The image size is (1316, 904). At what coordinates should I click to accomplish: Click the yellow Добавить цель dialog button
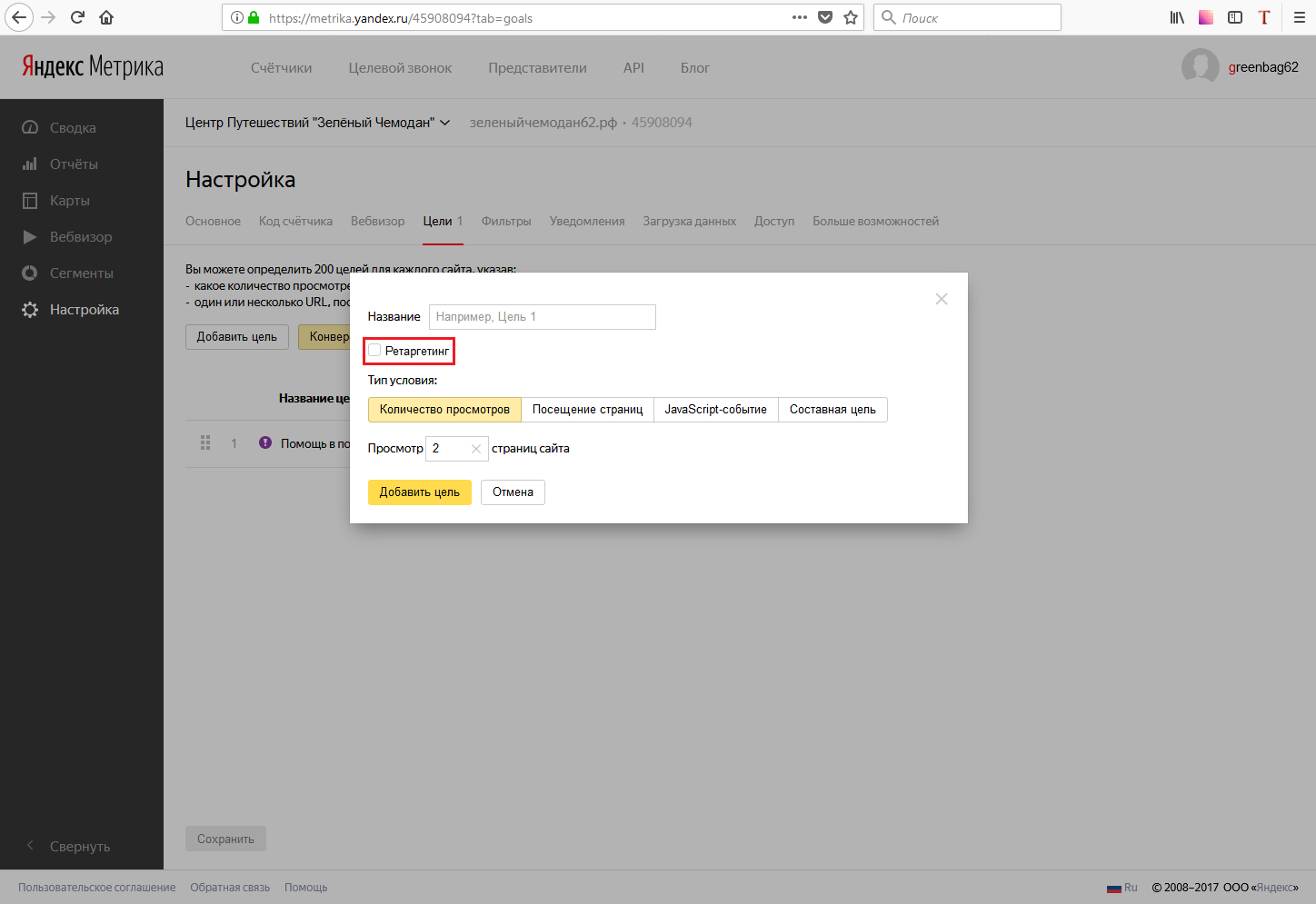(420, 492)
